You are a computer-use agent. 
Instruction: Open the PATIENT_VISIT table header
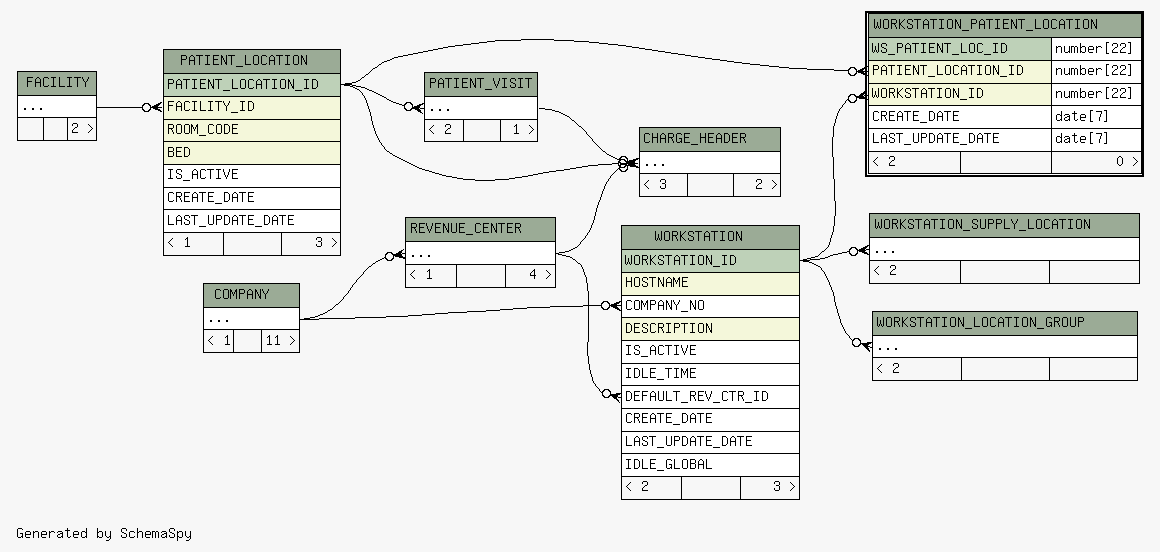tap(481, 84)
